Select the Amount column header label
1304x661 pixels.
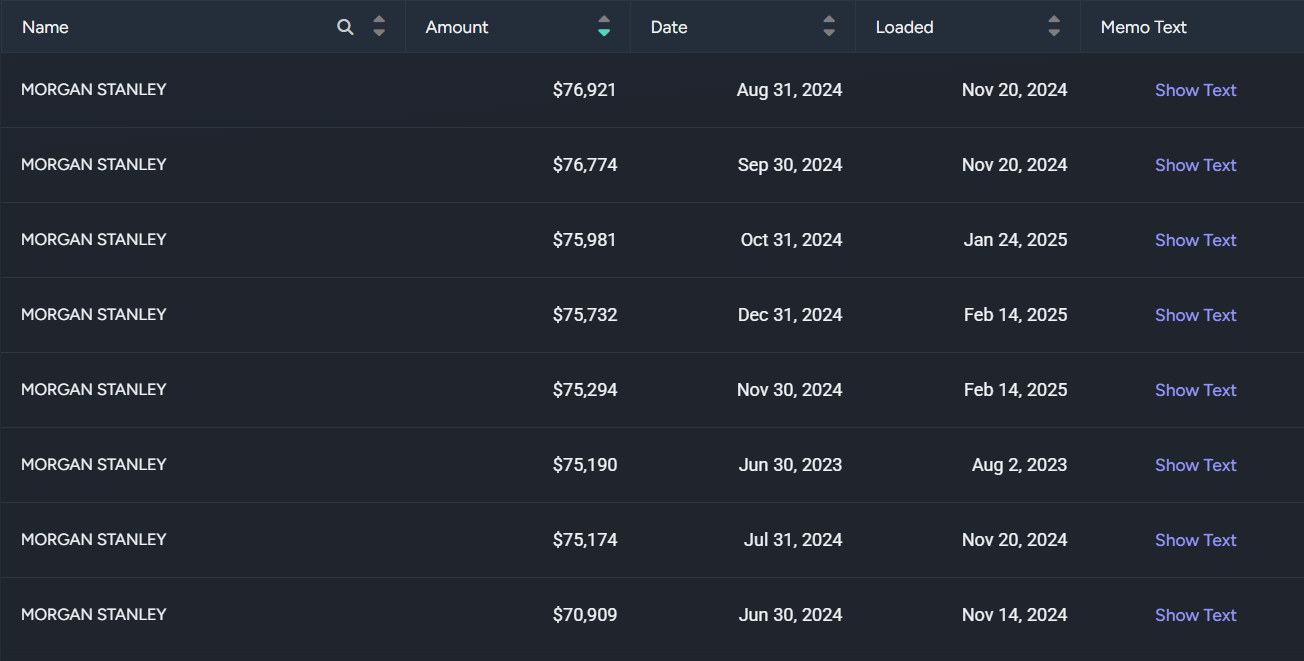[x=457, y=27]
